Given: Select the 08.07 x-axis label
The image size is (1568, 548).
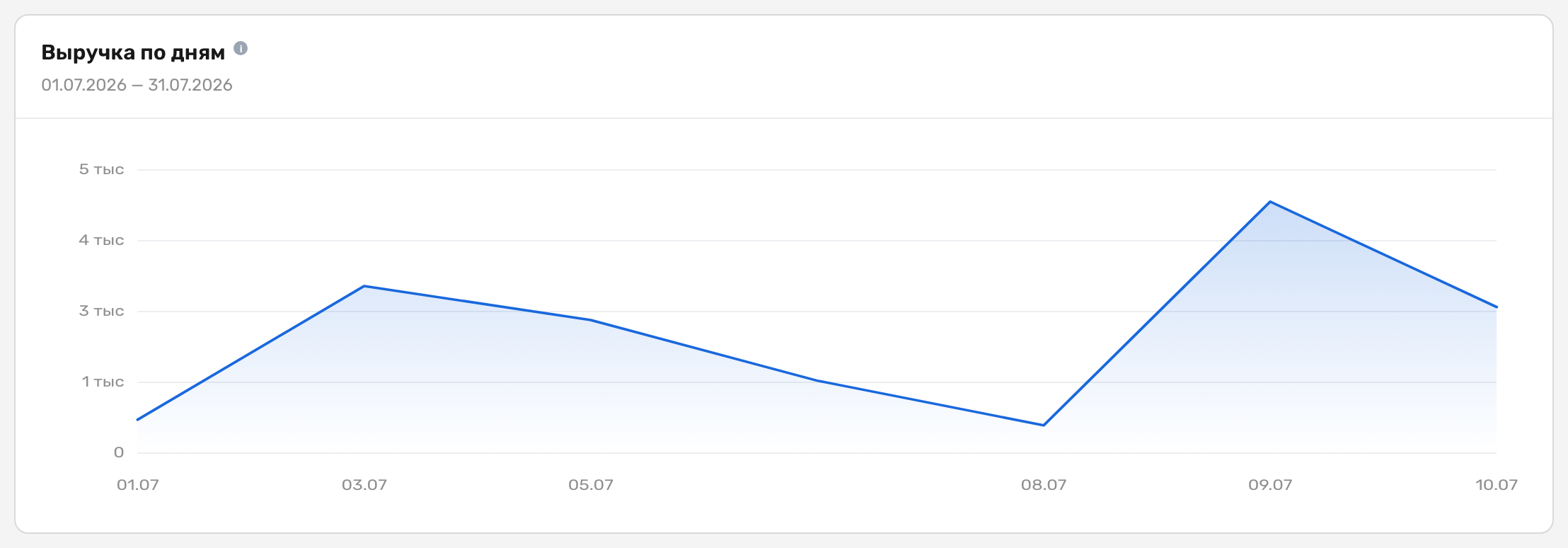Looking at the screenshot, I should [1044, 485].
